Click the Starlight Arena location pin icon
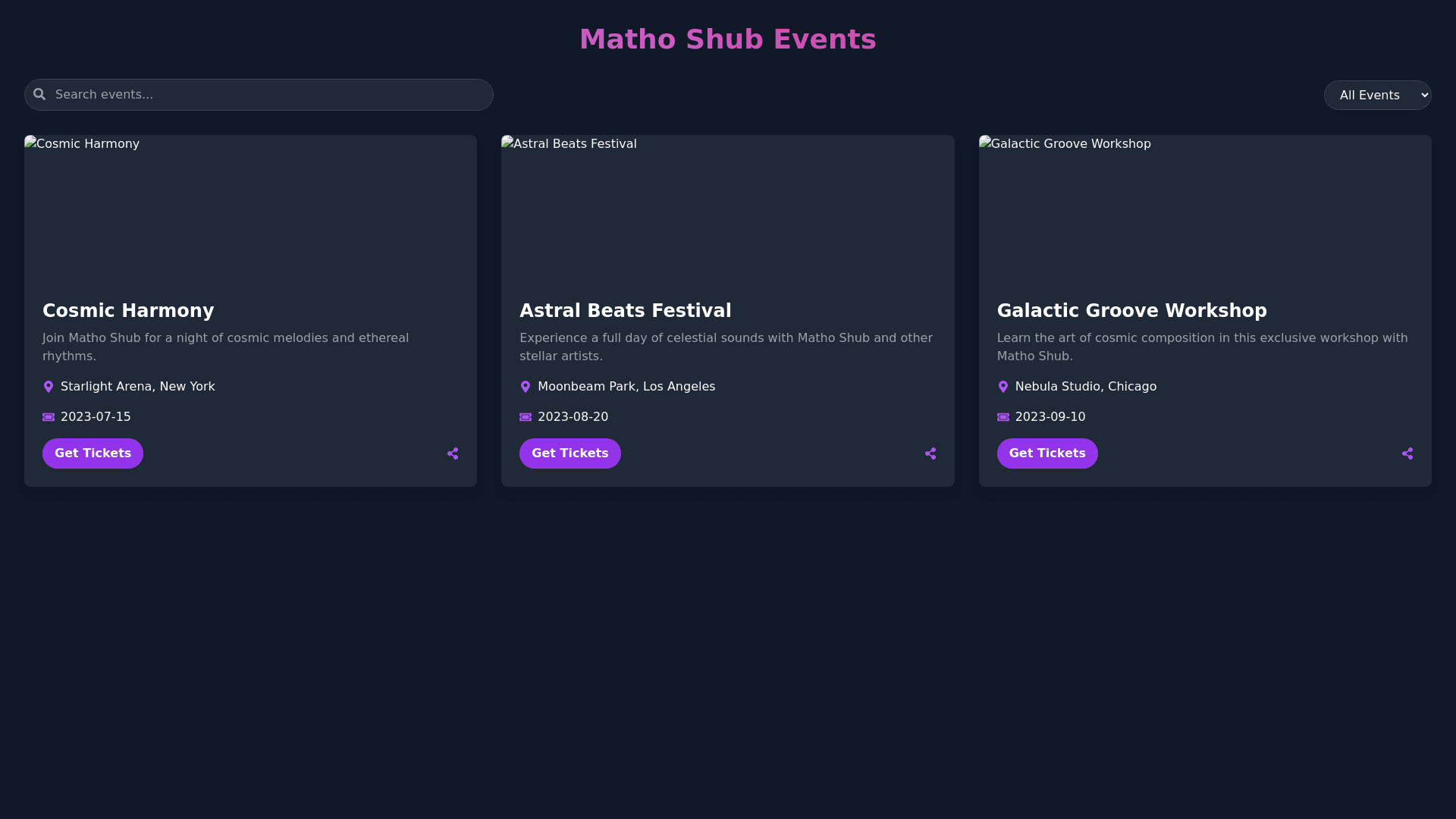1456x819 pixels. 49,387
